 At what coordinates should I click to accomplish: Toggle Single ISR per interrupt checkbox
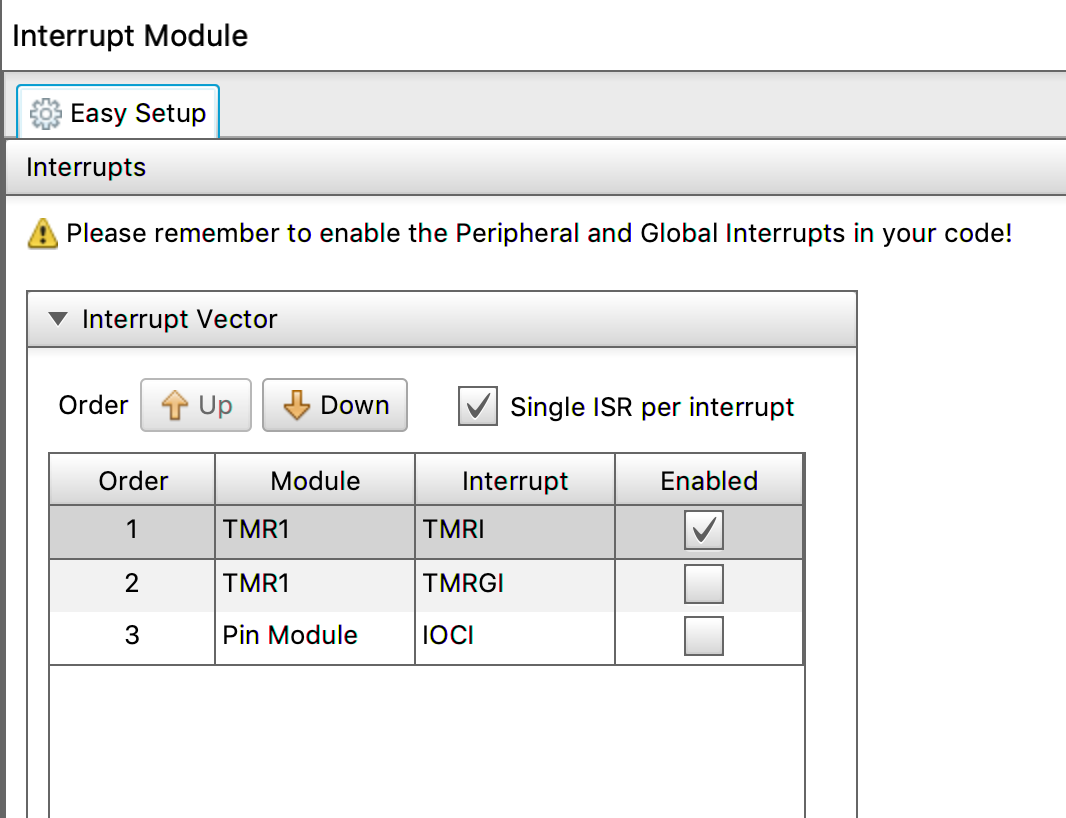[478, 406]
